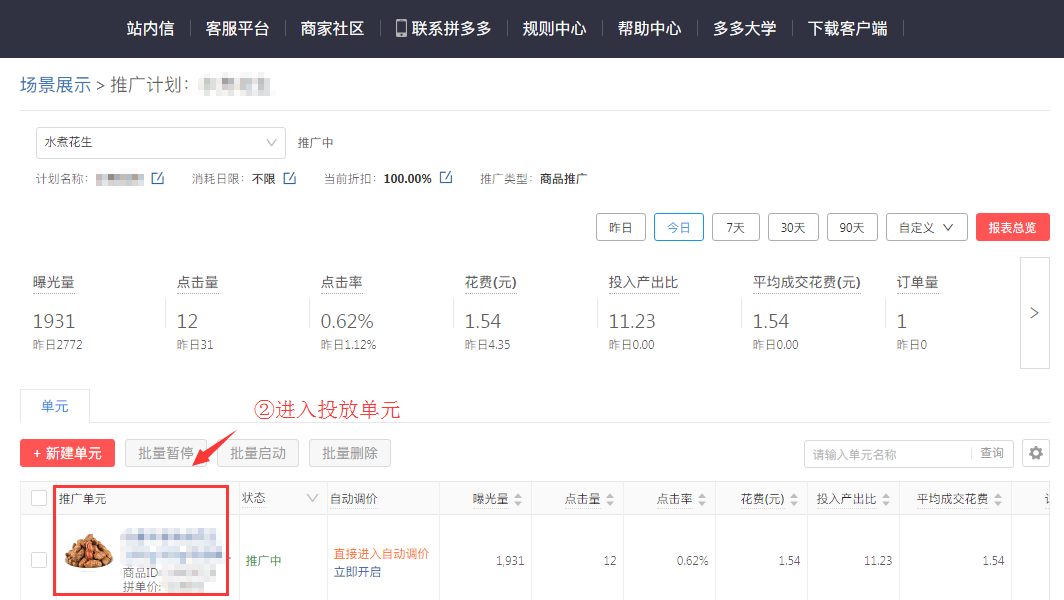Edit the 当前折扣 discount via pencil icon
This screenshot has width=1064, height=600.
[446, 179]
